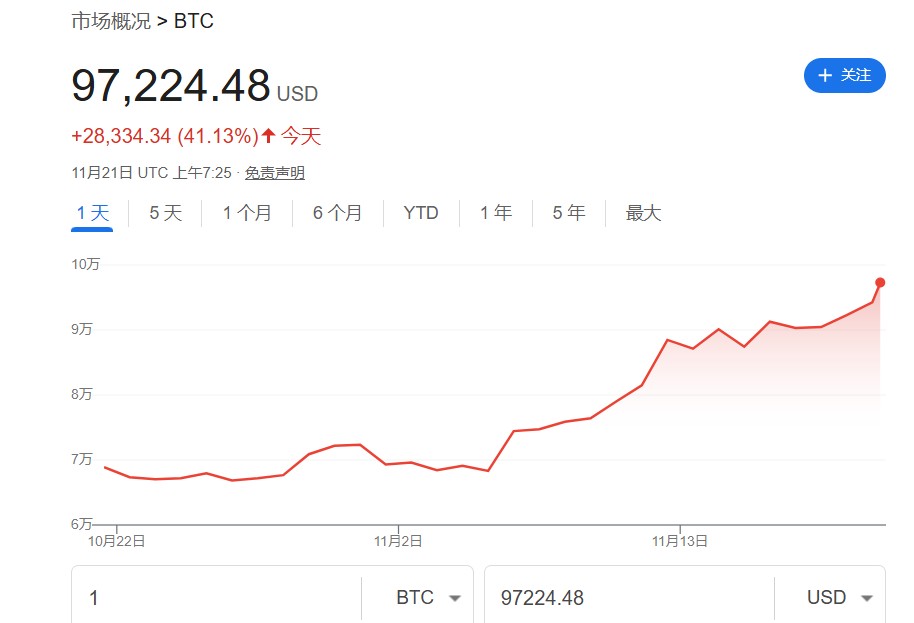Click the red up-arrow price change icon
This screenshot has height=623, width=914.
click(268, 136)
